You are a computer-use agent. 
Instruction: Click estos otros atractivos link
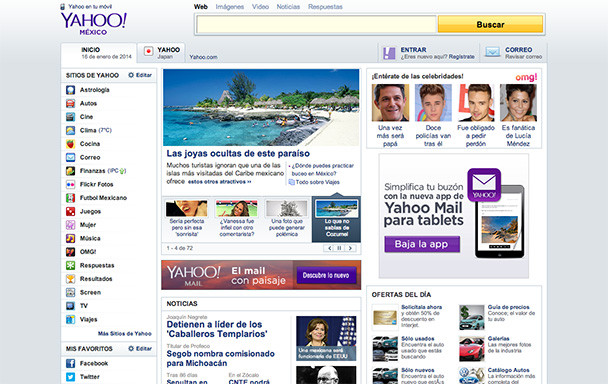pos(219,182)
